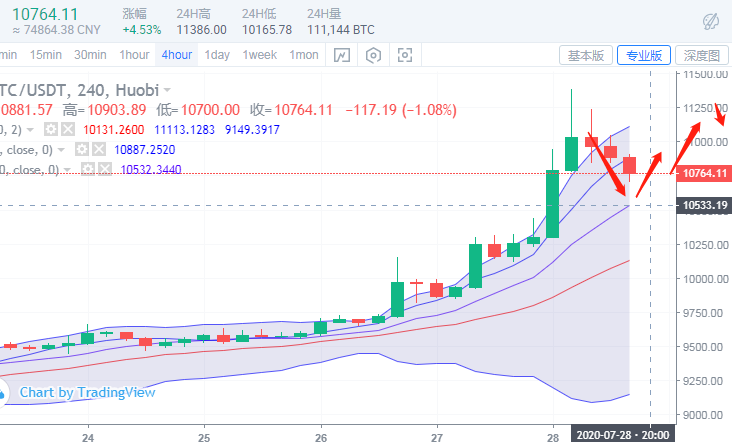
Task: Open settings gear for the 10887.2520 indicator
Action: (x=81, y=149)
